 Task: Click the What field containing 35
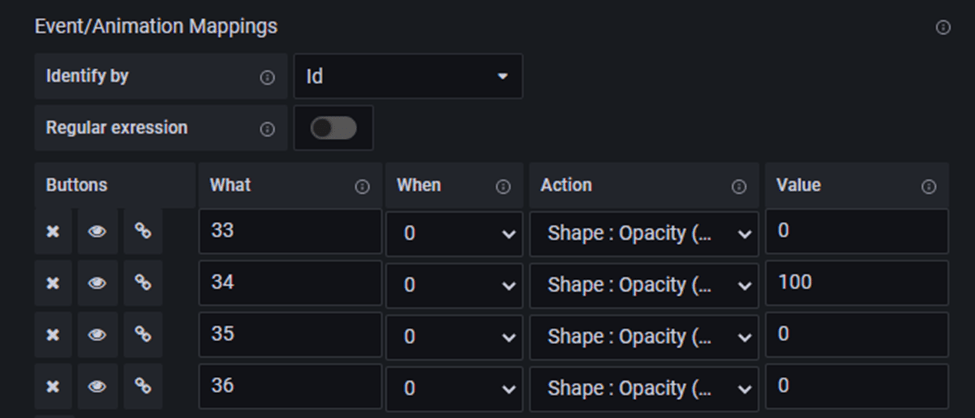(290, 335)
